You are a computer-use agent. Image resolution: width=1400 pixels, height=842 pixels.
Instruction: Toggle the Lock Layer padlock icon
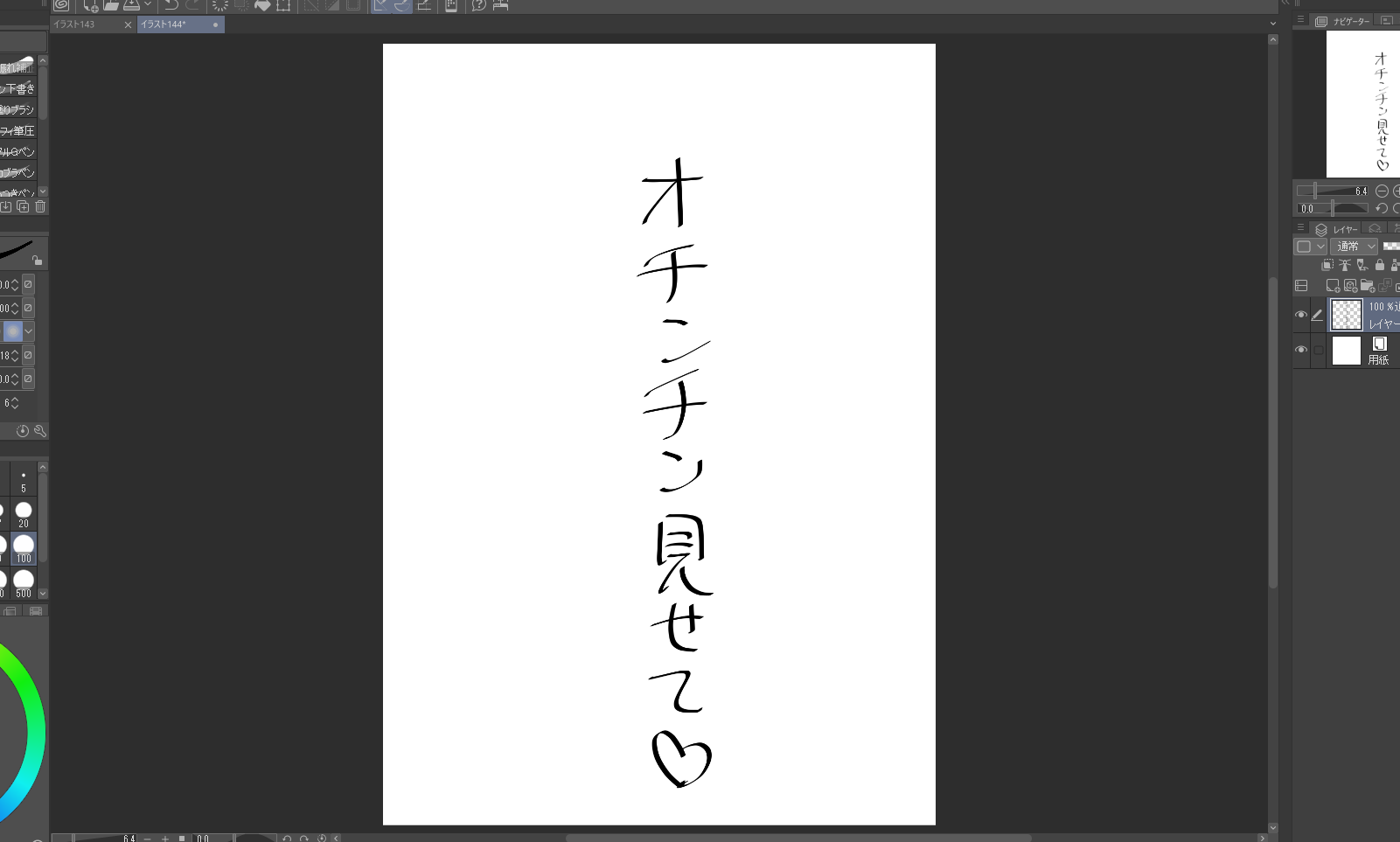[x=1380, y=265]
